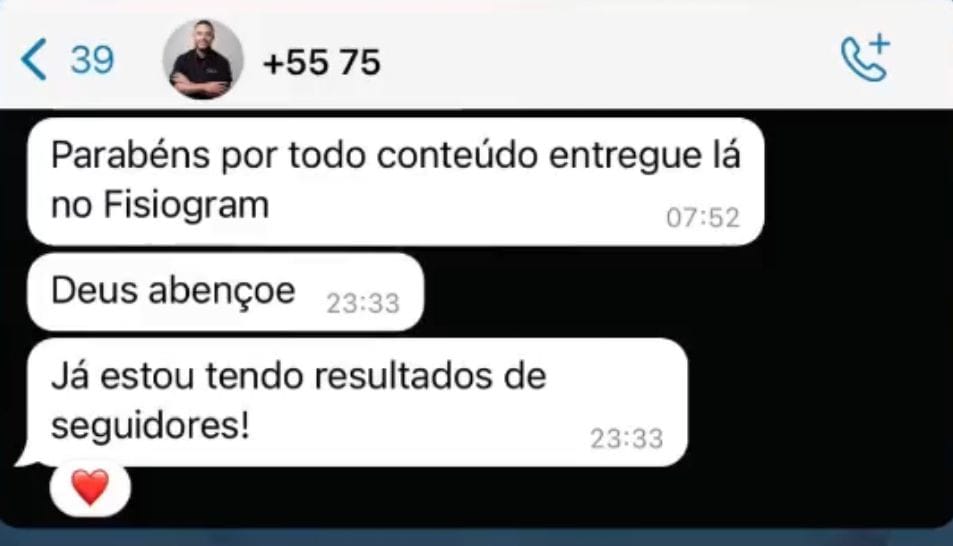Tap the word 'conteúdo' in the first message
This screenshot has height=546, width=953.
coord(457,156)
